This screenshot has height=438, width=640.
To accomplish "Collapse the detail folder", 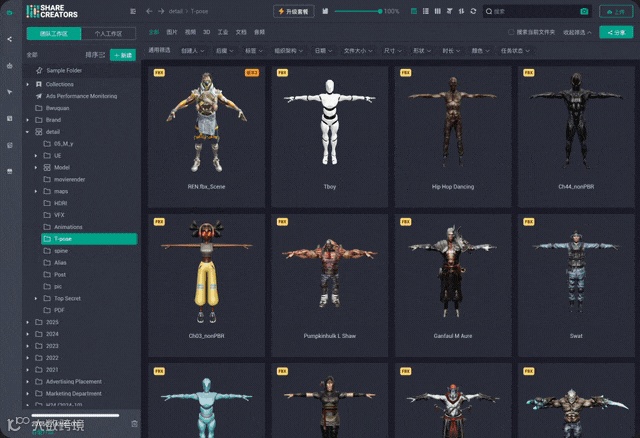I will [28, 132].
